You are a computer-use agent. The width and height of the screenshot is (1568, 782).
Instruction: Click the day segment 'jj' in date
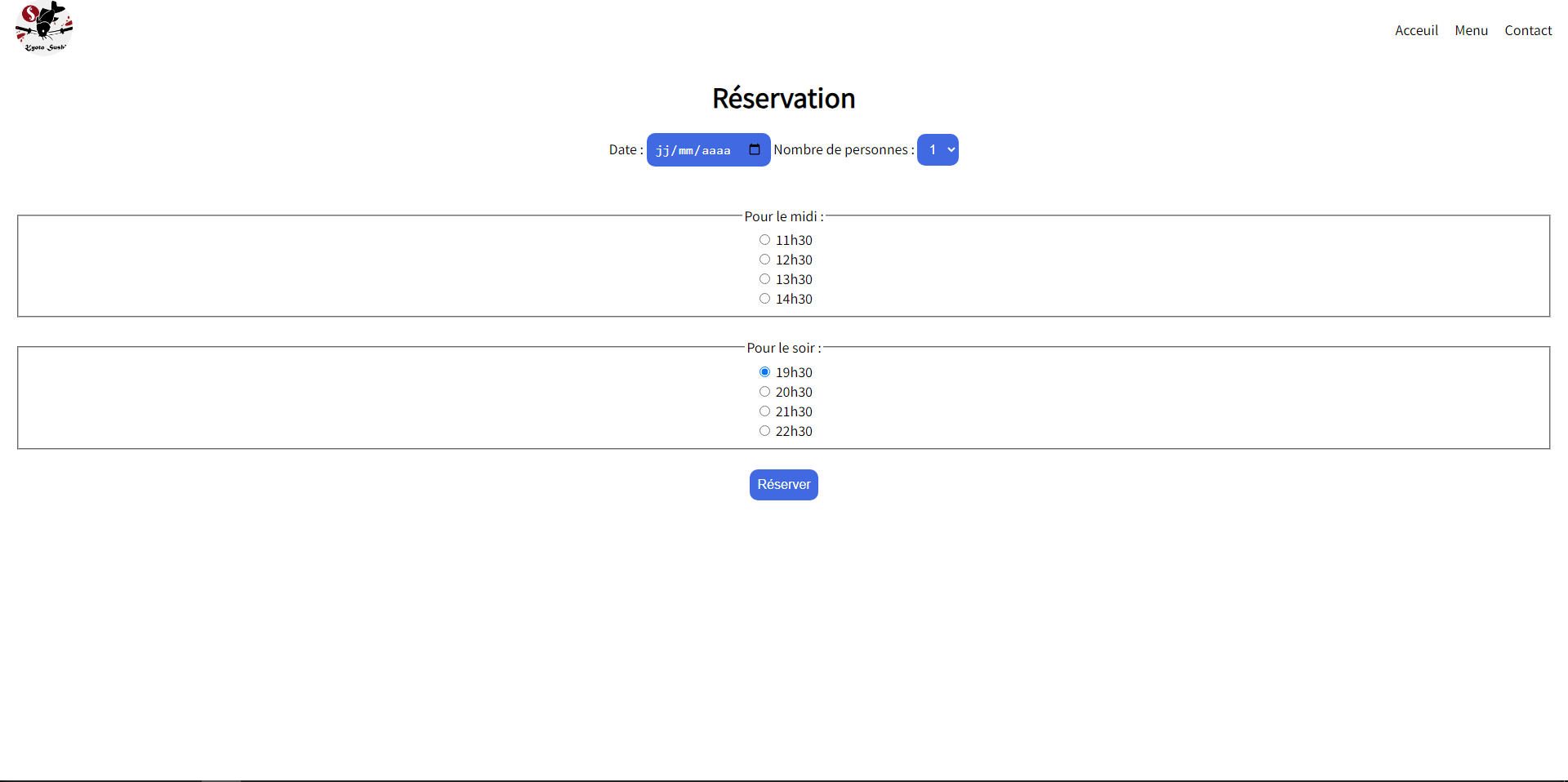[661, 150]
